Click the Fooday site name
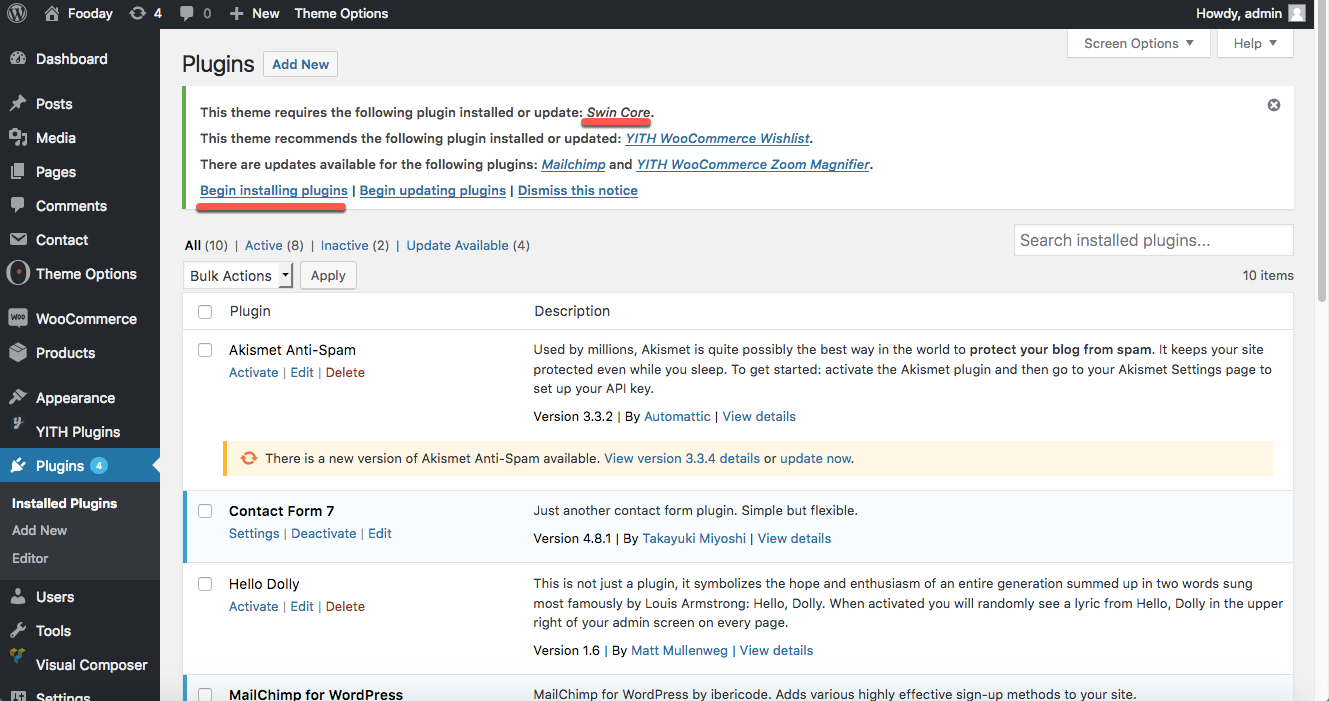Viewport: 1329px width, 701px height. tap(90, 14)
